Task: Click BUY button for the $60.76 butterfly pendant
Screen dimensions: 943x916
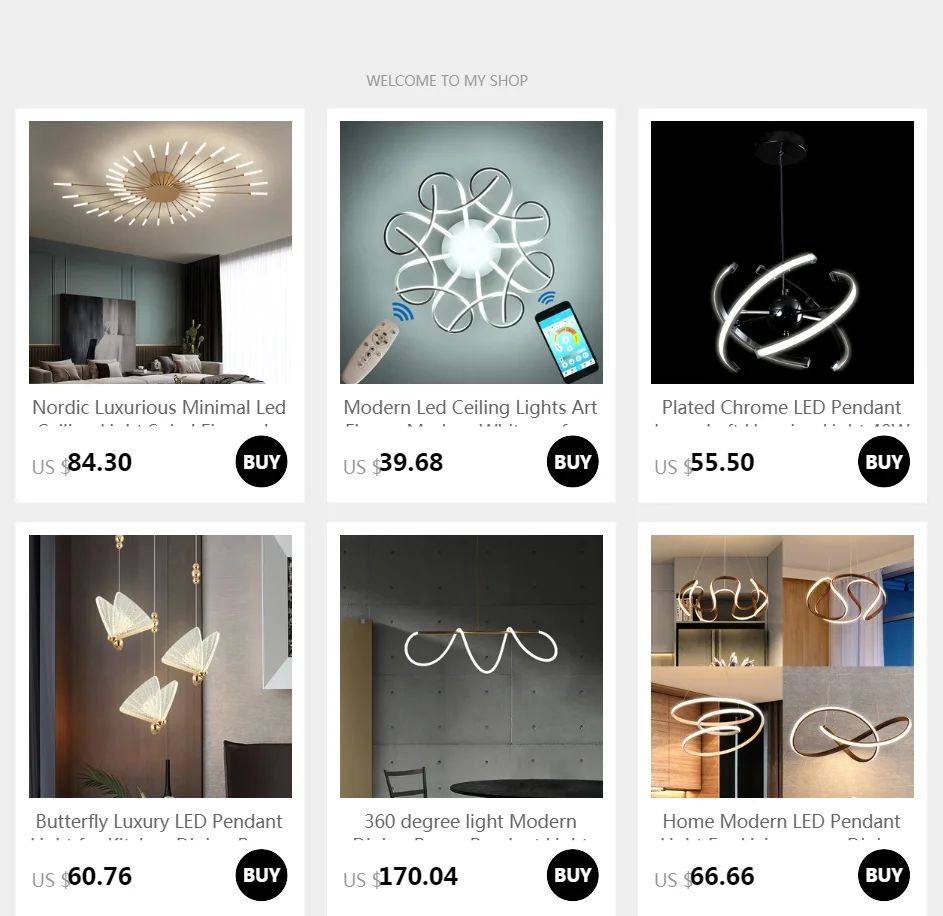Action: [261, 875]
